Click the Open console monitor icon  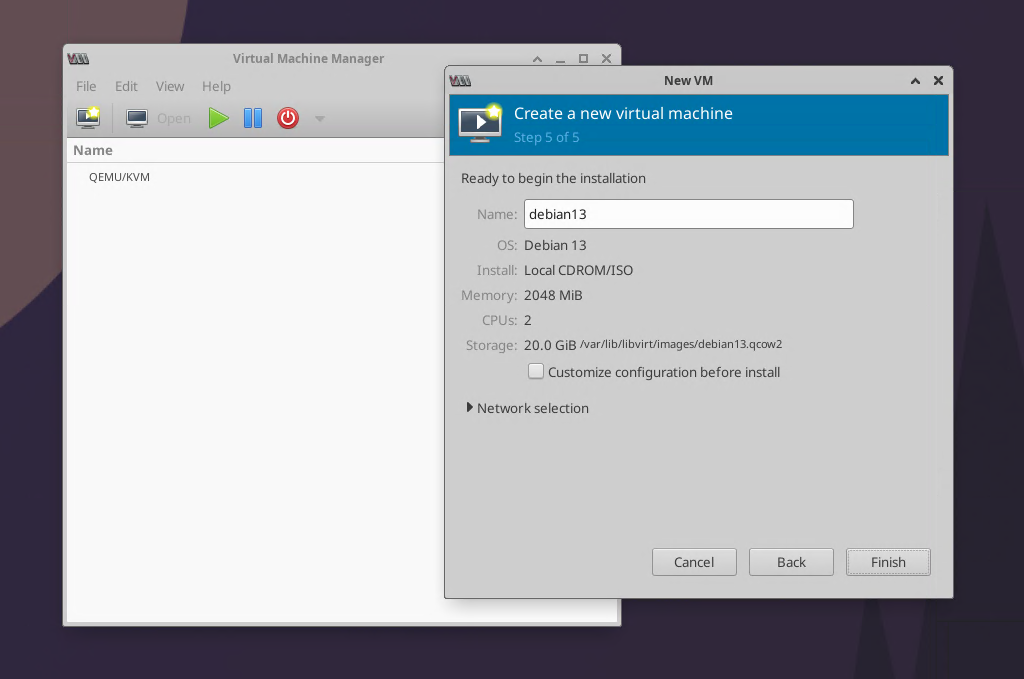coord(137,118)
